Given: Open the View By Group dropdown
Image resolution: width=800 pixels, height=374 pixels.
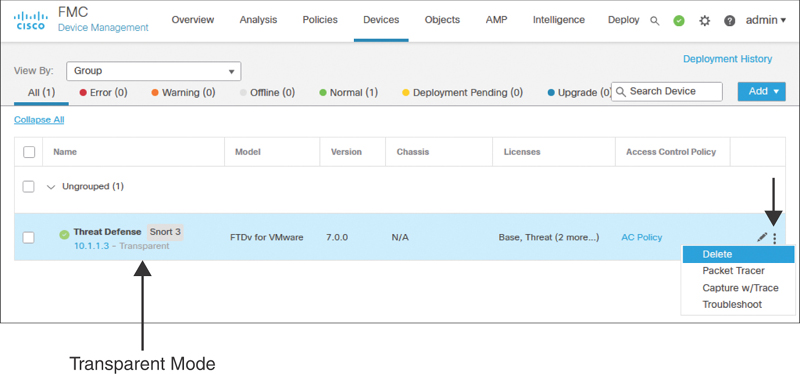Looking at the screenshot, I should point(154,71).
